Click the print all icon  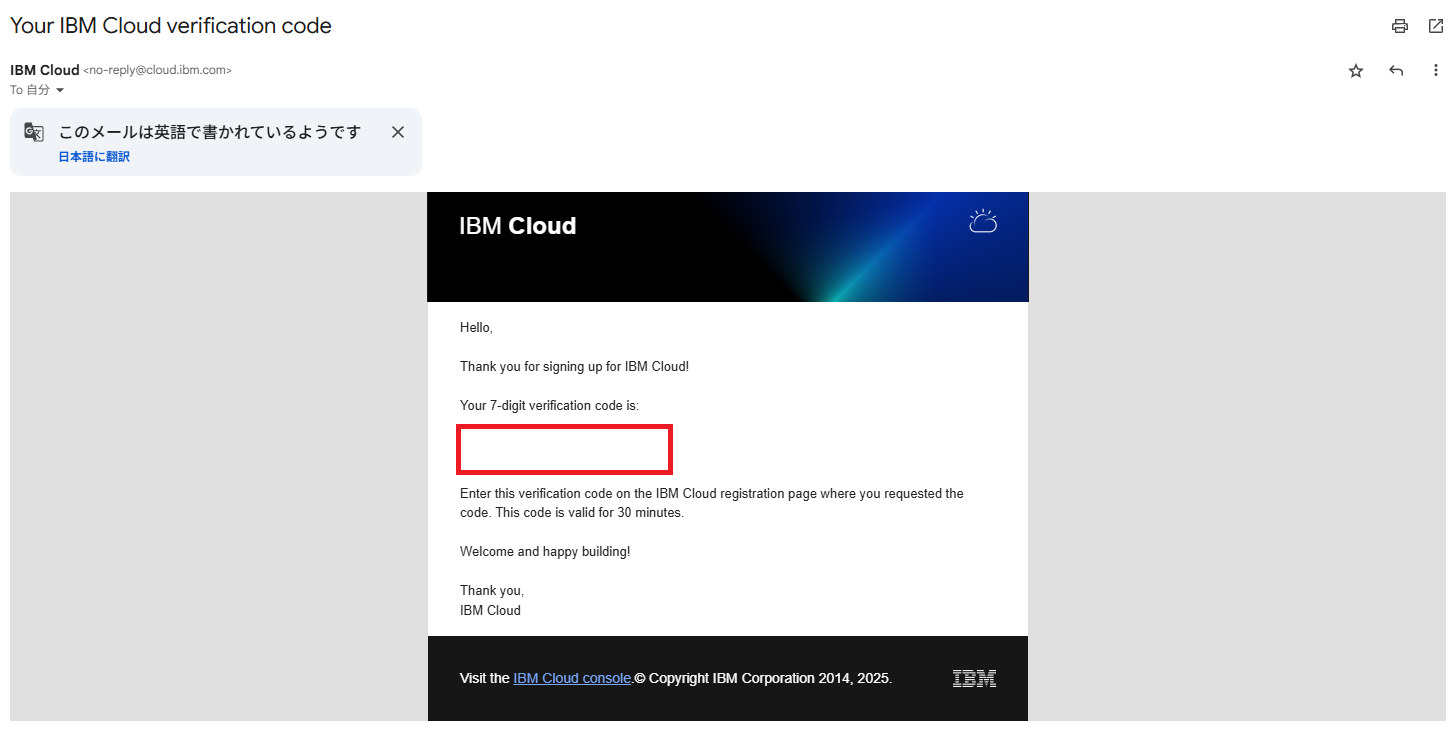[1400, 27]
